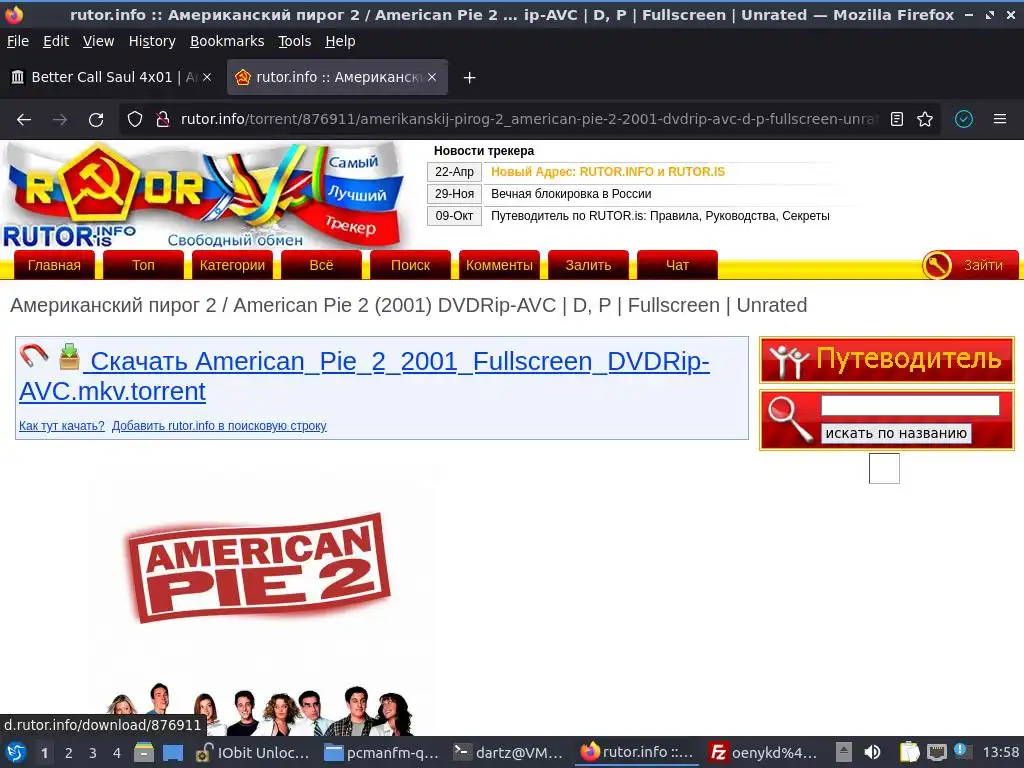Switch to virtual desktop 3
1024x768 pixels.
point(93,753)
